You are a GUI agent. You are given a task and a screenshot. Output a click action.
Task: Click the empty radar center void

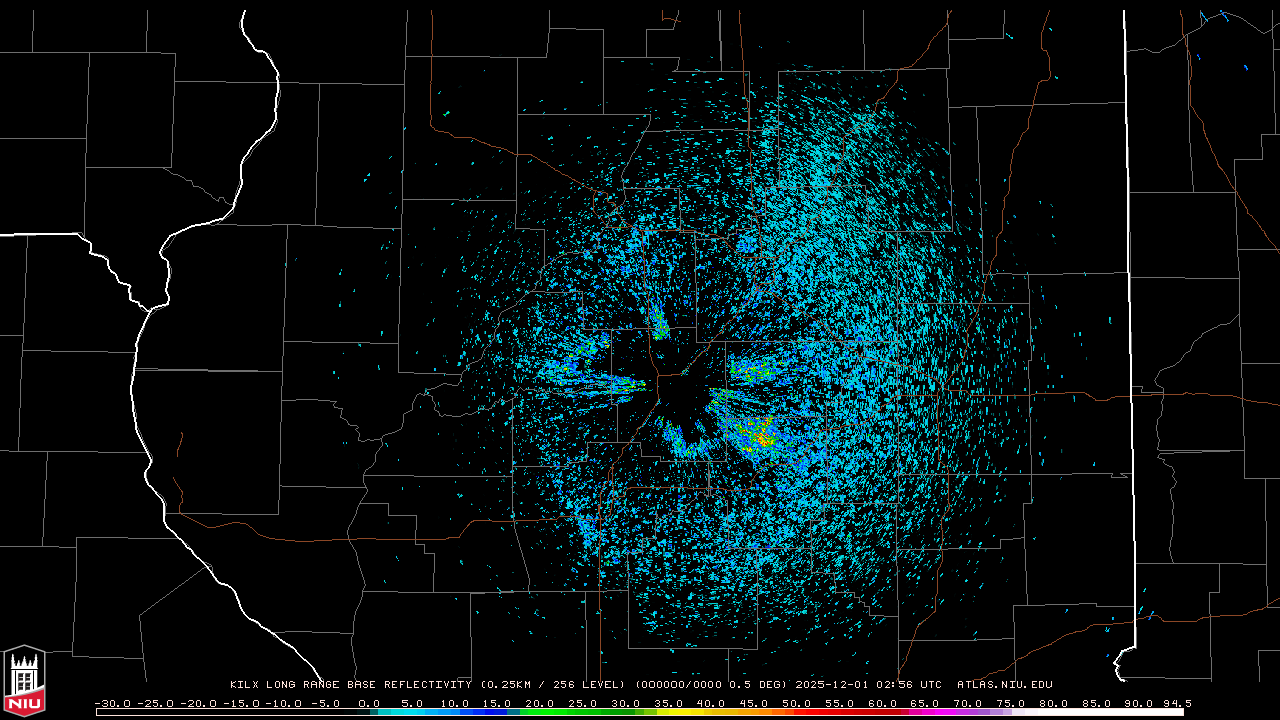pyautogui.click(x=683, y=400)
